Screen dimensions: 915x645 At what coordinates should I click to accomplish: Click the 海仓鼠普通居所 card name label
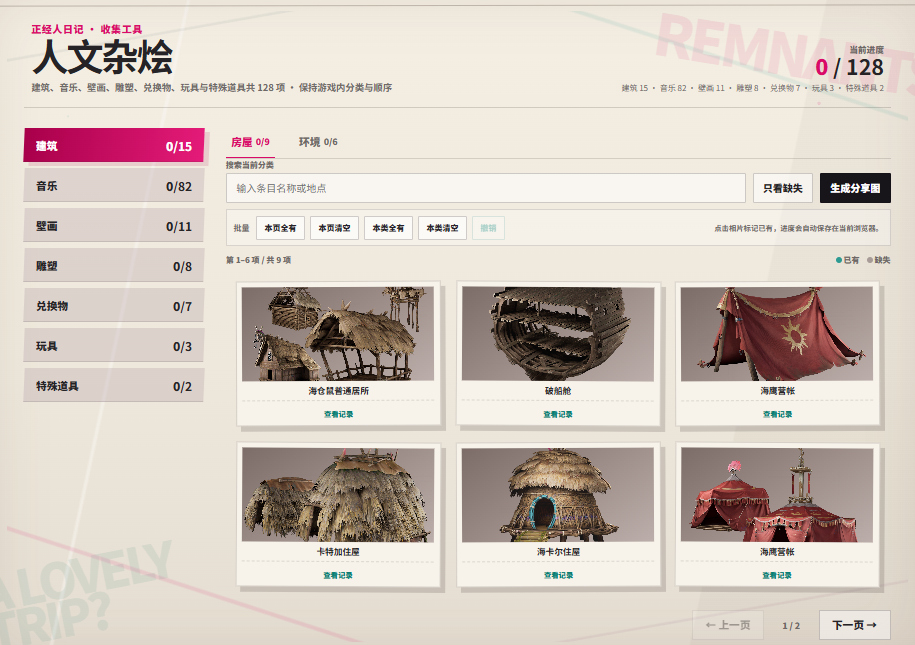(x=338, y=391)
